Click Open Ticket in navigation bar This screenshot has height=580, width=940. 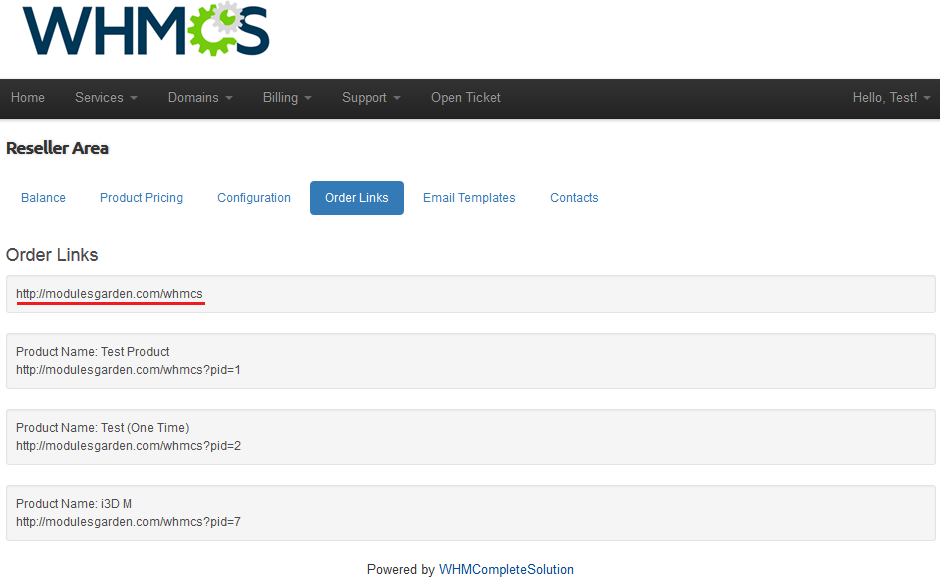[465, 98]
